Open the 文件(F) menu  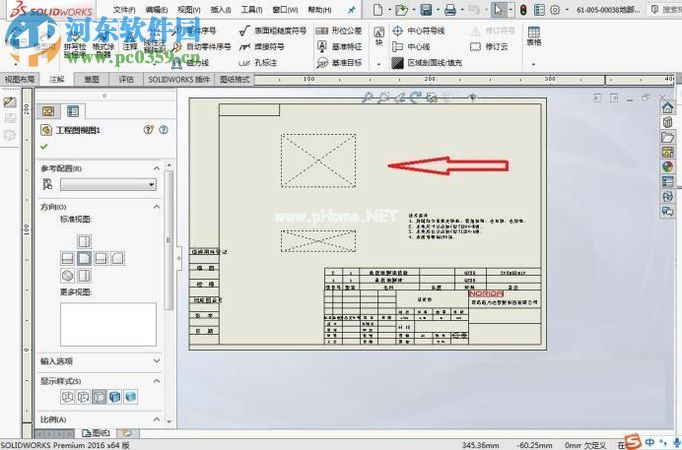click(x=124, y=10)
